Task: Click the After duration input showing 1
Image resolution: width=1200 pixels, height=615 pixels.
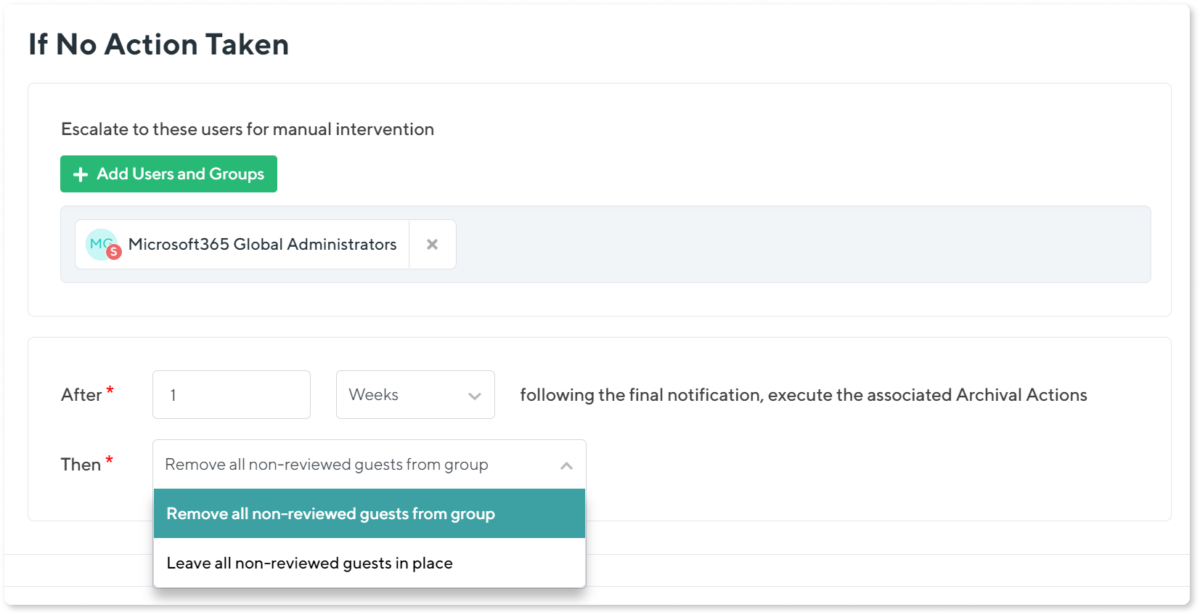Action: [231, 394]
